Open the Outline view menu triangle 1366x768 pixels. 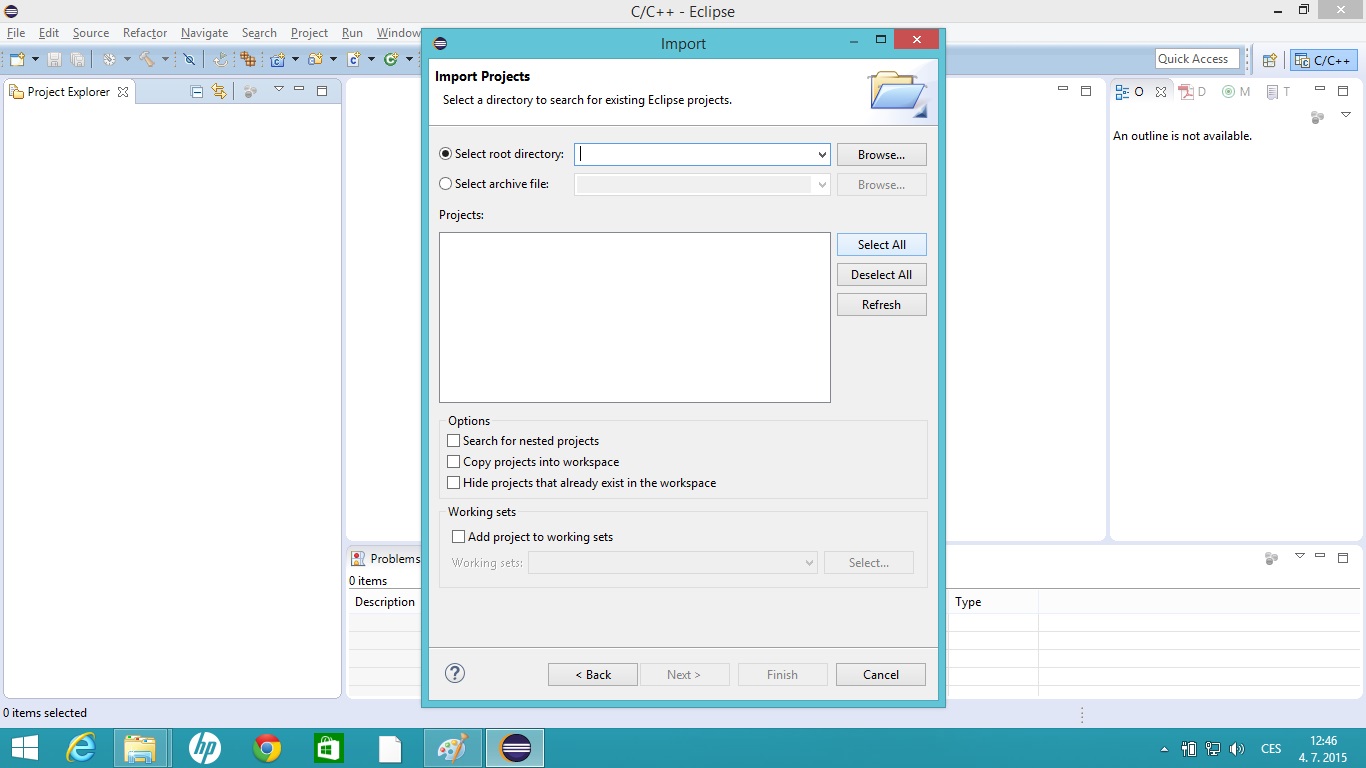tap(1345, 115)
